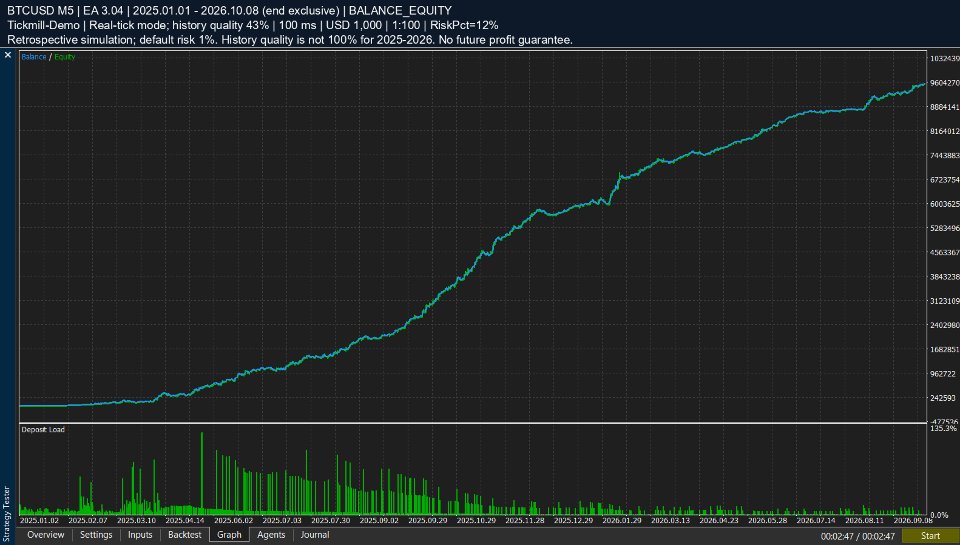Select the Backtest tab
The width and height of the screenshot is (960, 545).
(x=184, y=535)
